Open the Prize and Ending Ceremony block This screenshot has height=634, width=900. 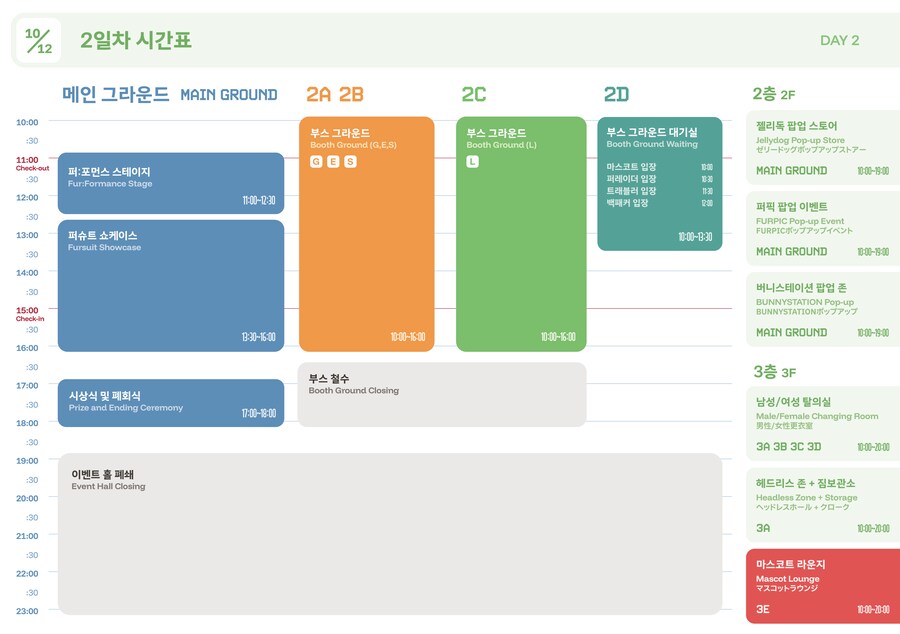click(171, 403)
